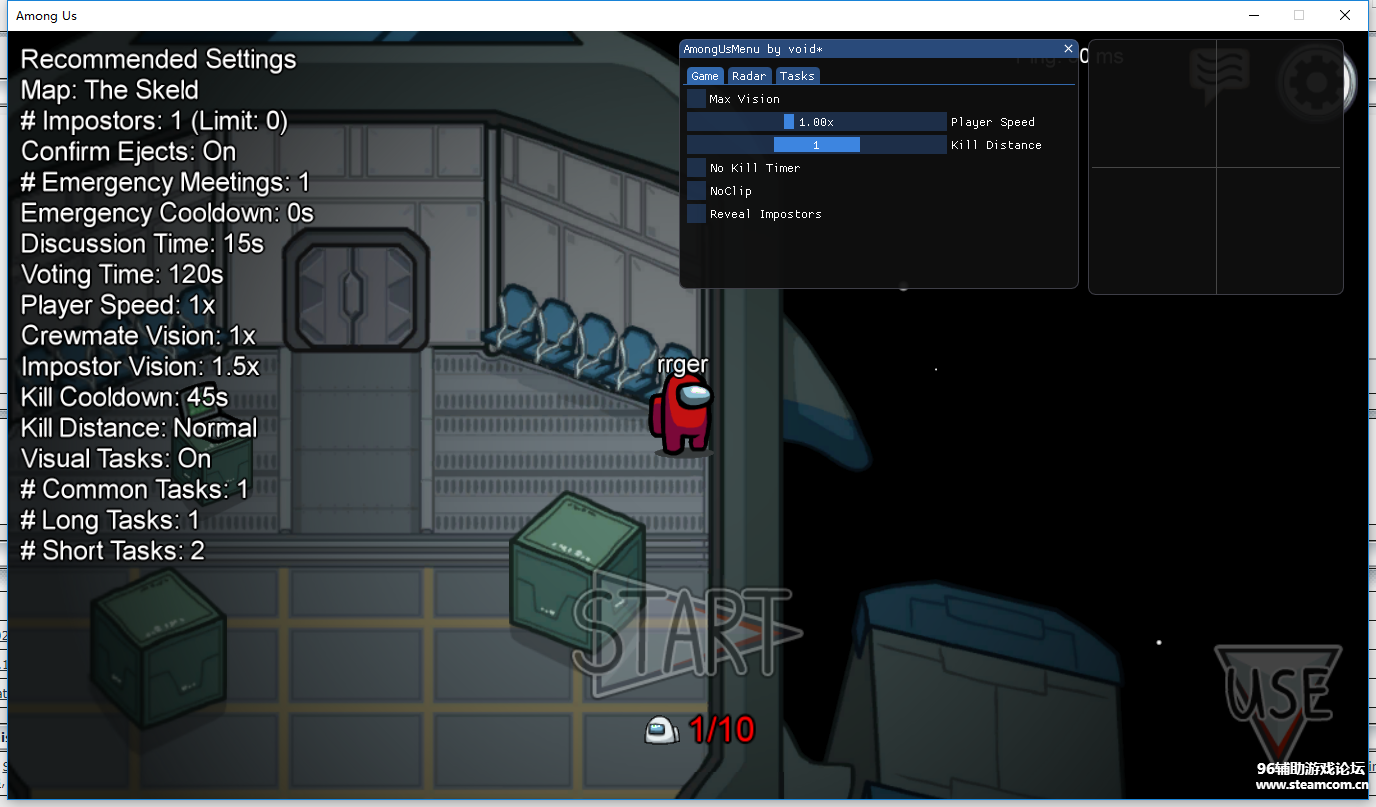
Task: Click the AmongUsMenu title bar
Action: pos(870,48)
